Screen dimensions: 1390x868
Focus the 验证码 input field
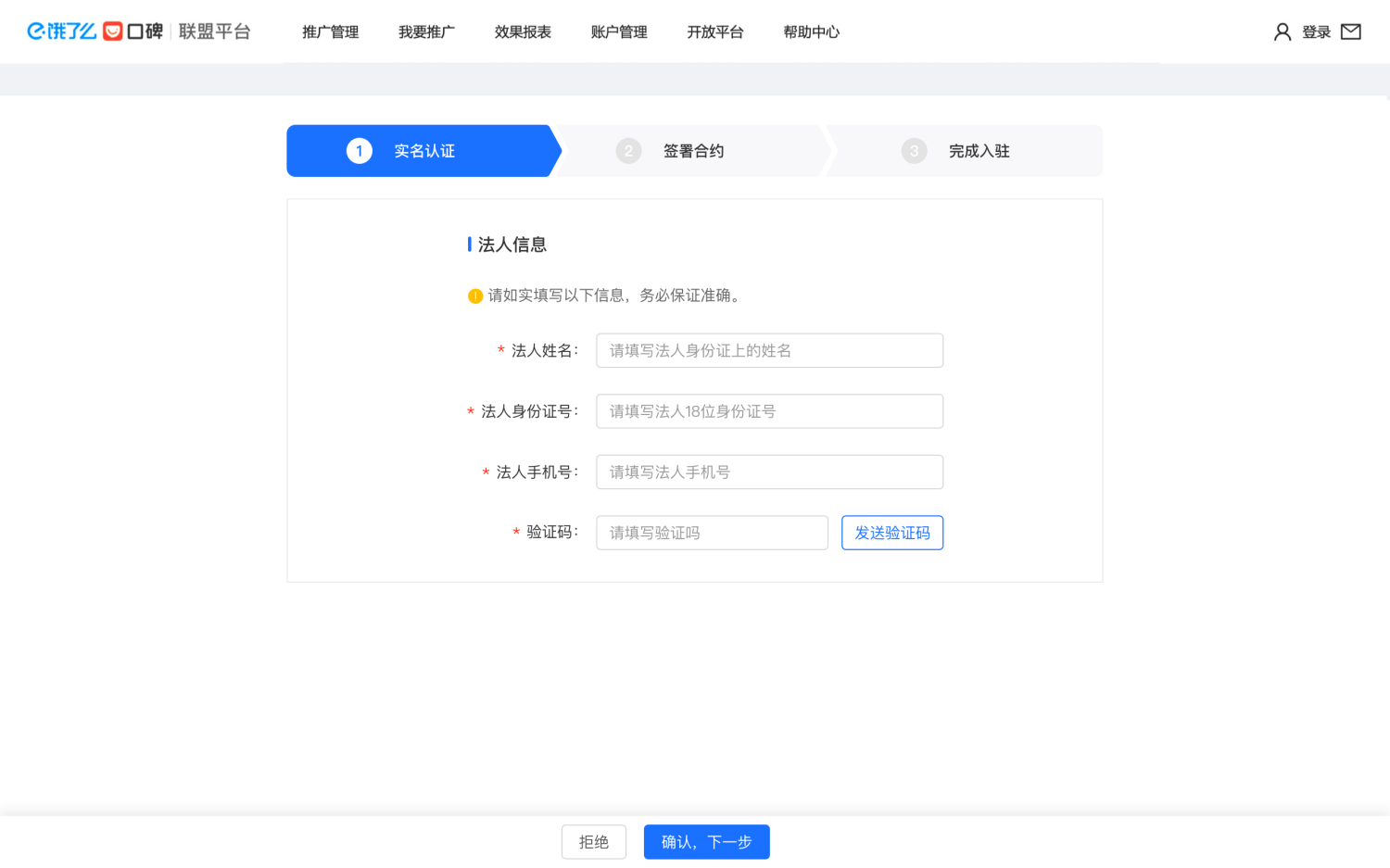pos(713,533)
